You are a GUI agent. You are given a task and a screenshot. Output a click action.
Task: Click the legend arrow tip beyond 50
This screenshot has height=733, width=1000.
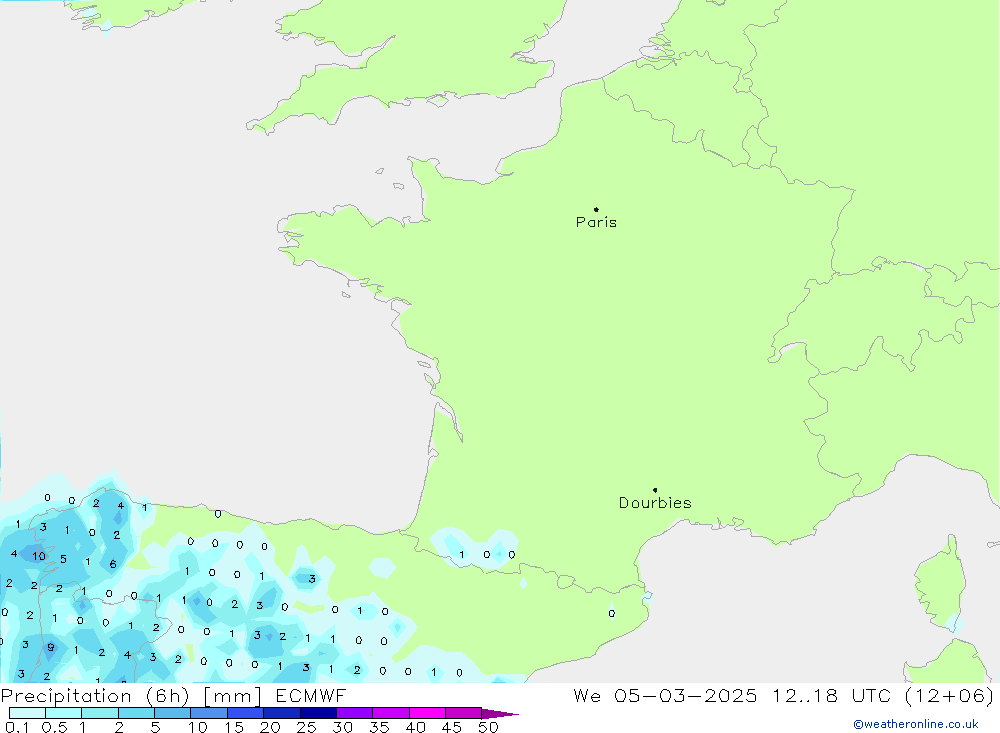pos(501,714)
